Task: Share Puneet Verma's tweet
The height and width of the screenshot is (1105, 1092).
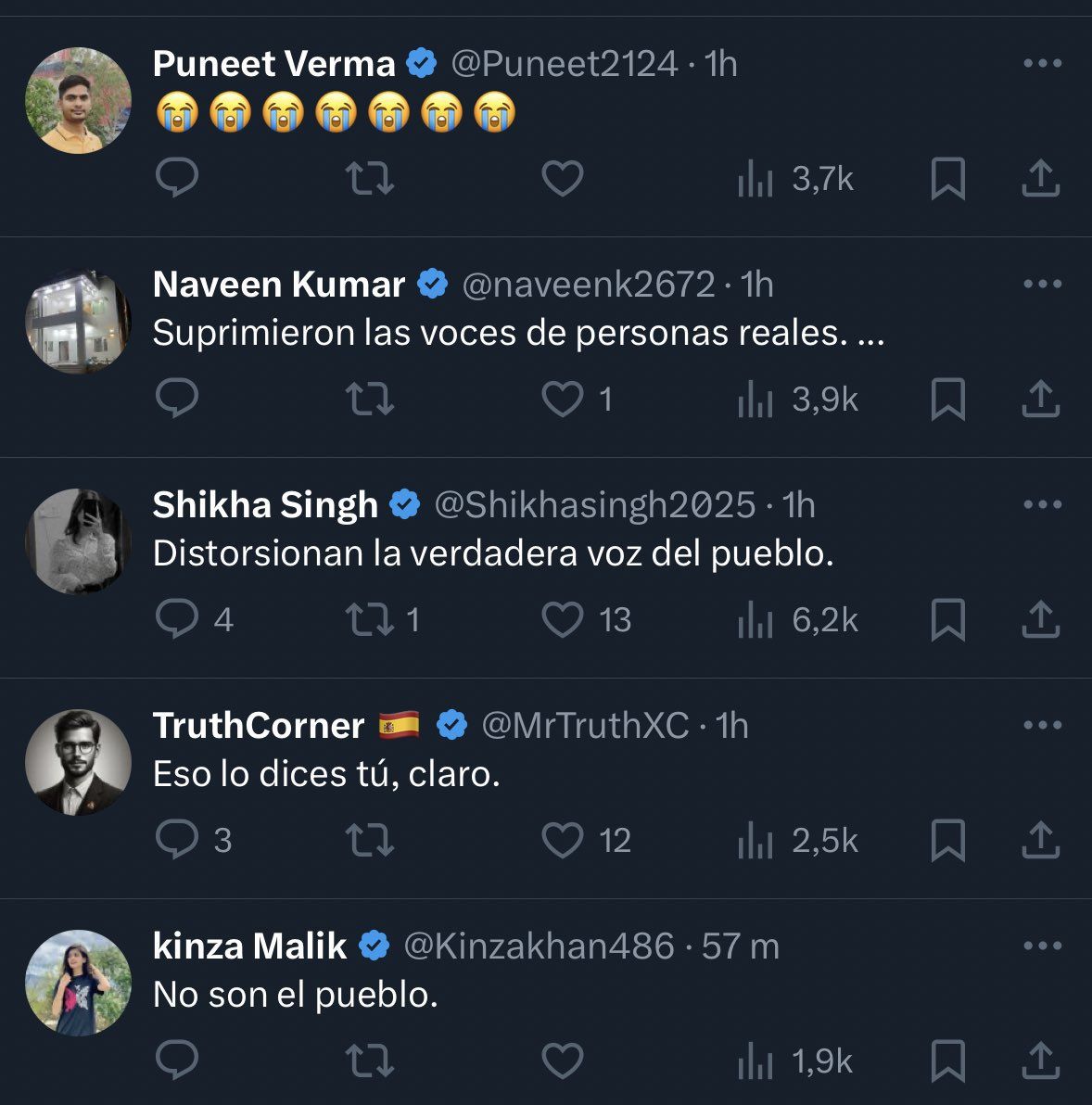Action: [1040, 178]
